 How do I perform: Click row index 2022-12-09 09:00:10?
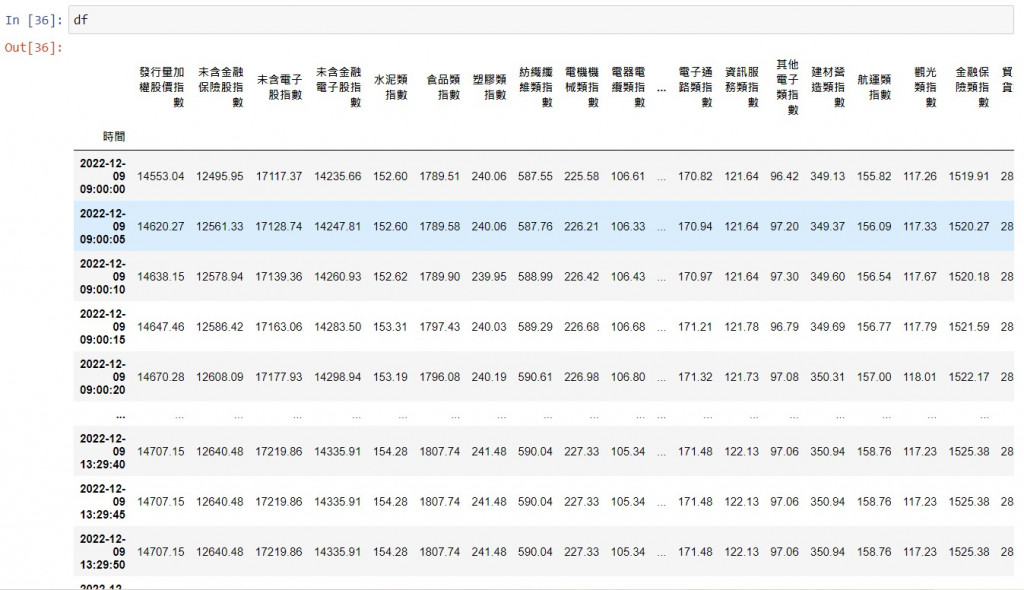click(103, 276)
